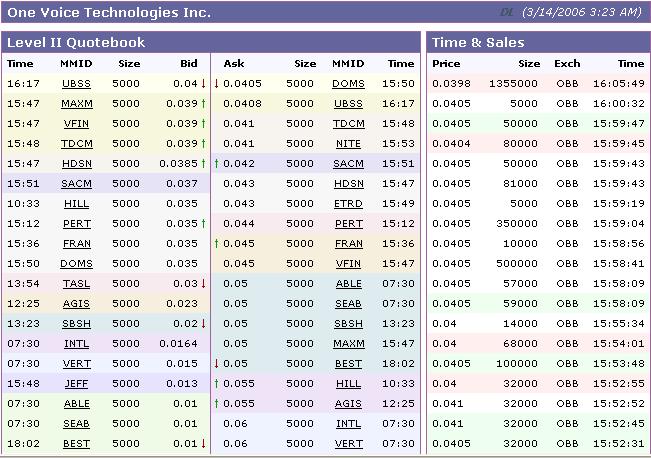Open TDCM link at 0.041 ask
The height and width of the screenshot is (458, 651).
(349, 123)
